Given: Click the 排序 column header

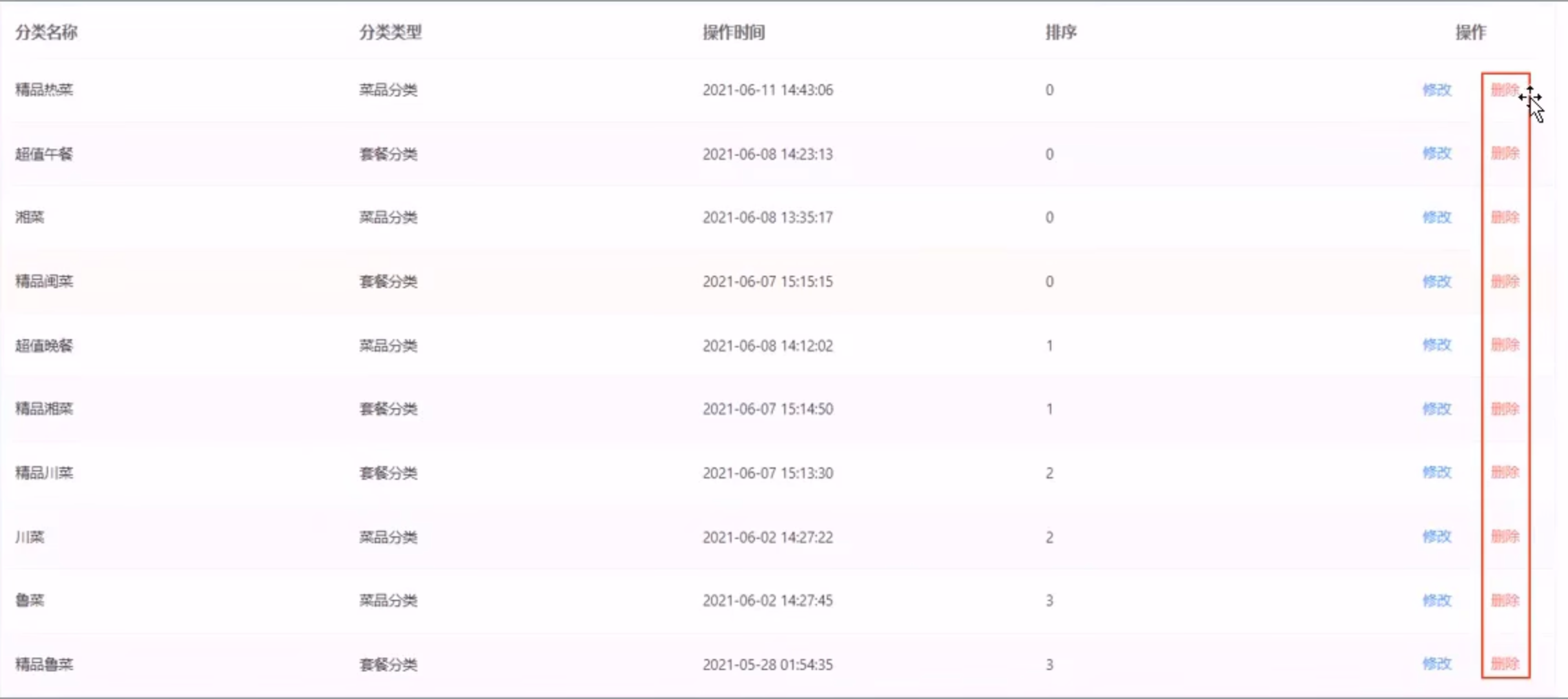Looking at the screenshot, I should [x=1061, y=32].
